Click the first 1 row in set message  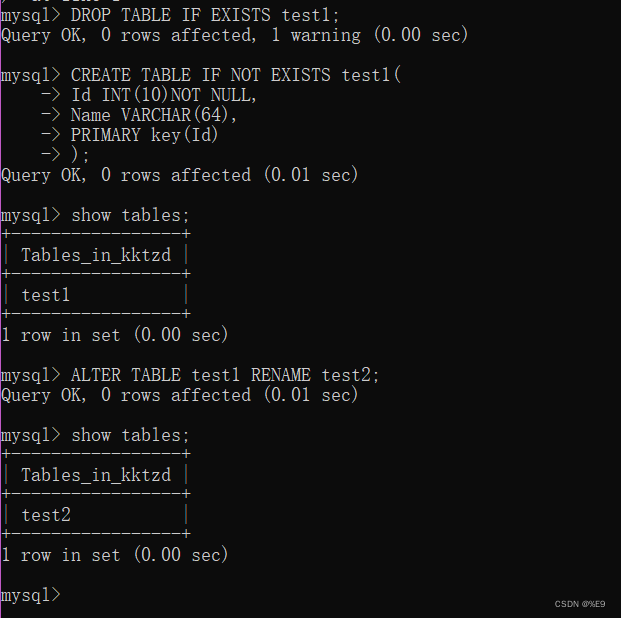[x=115, y=335]
